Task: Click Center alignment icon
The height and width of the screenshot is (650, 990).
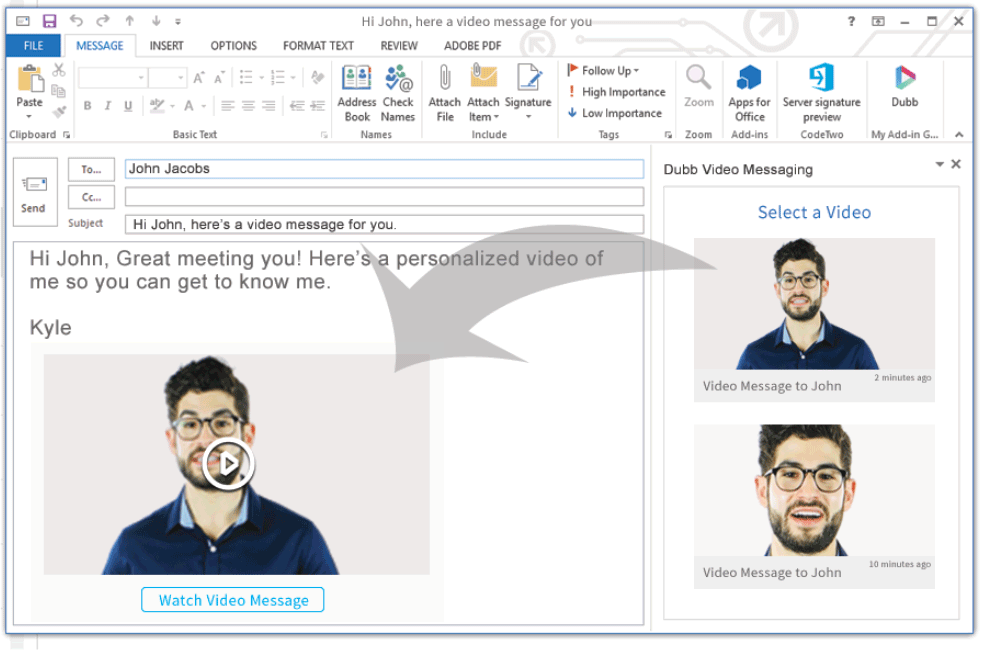Action: (248, 106)
